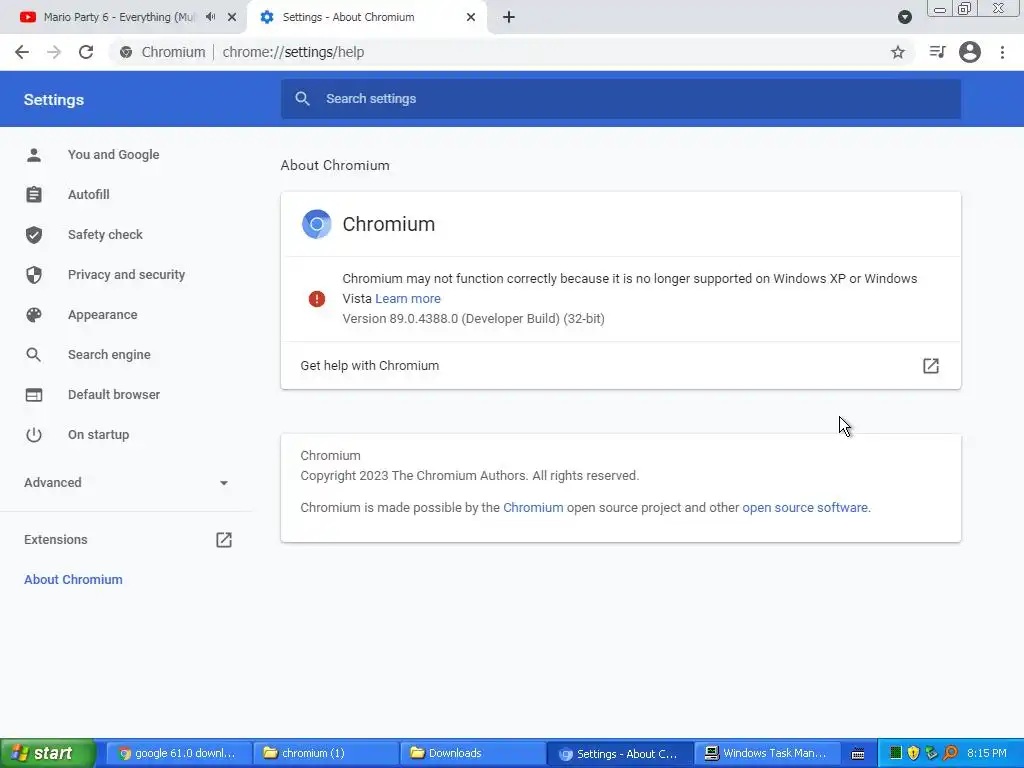Open Appearance settings
The image size is (1024, 768).
[x=103, y=315]
